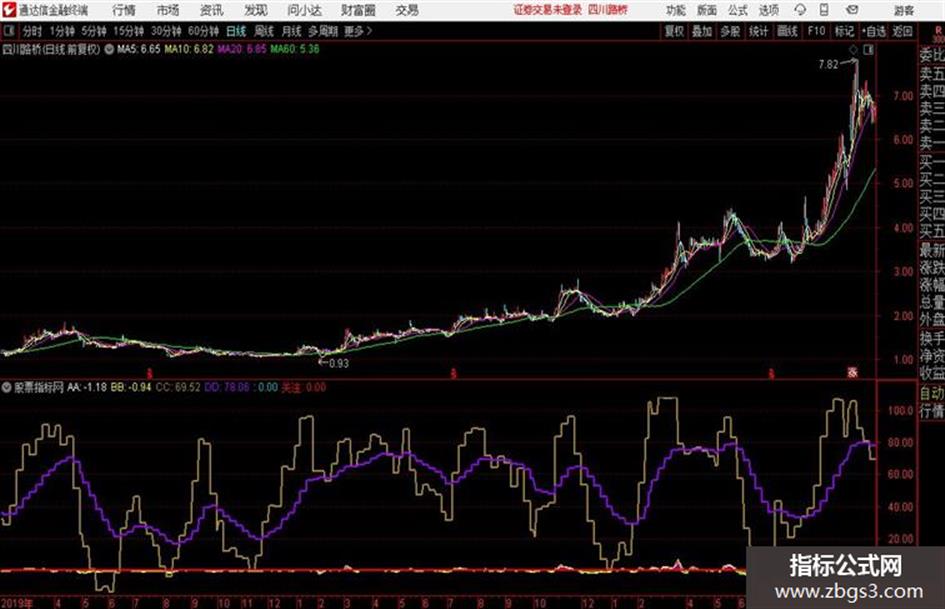Click the CC: 69.52 indicator value

pos(178,387)
